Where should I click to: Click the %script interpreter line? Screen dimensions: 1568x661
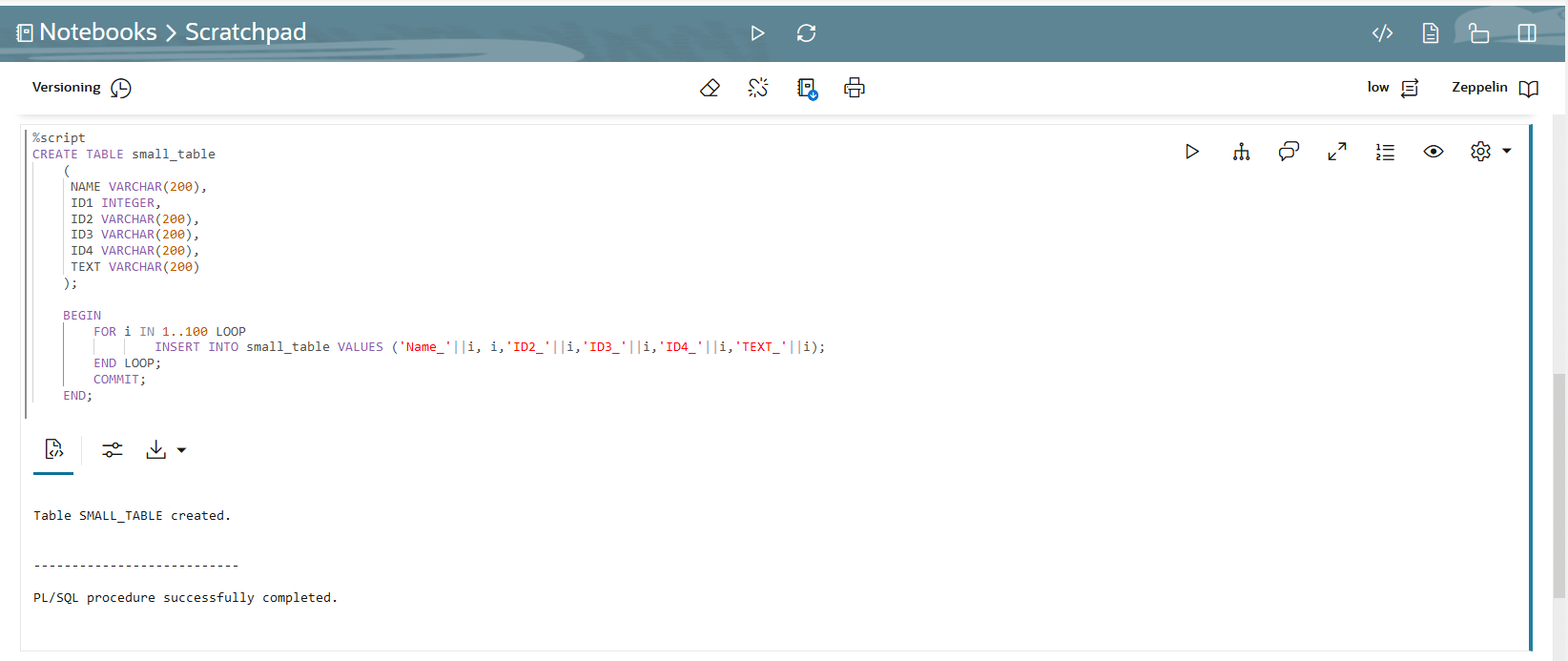[x=59, y=138]
